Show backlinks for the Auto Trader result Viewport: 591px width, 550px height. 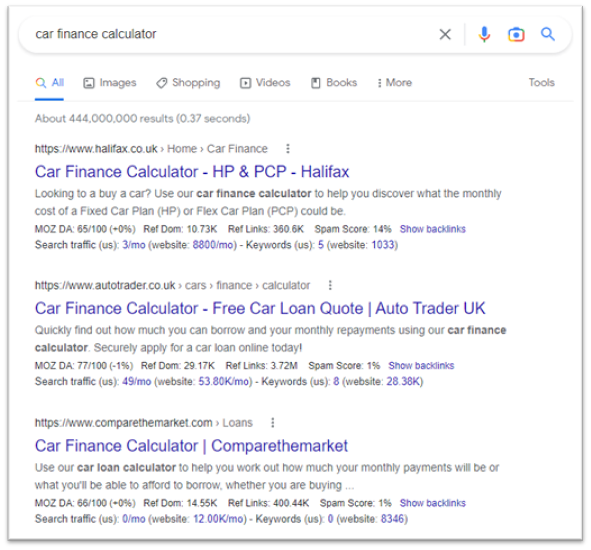coord(421,366)
